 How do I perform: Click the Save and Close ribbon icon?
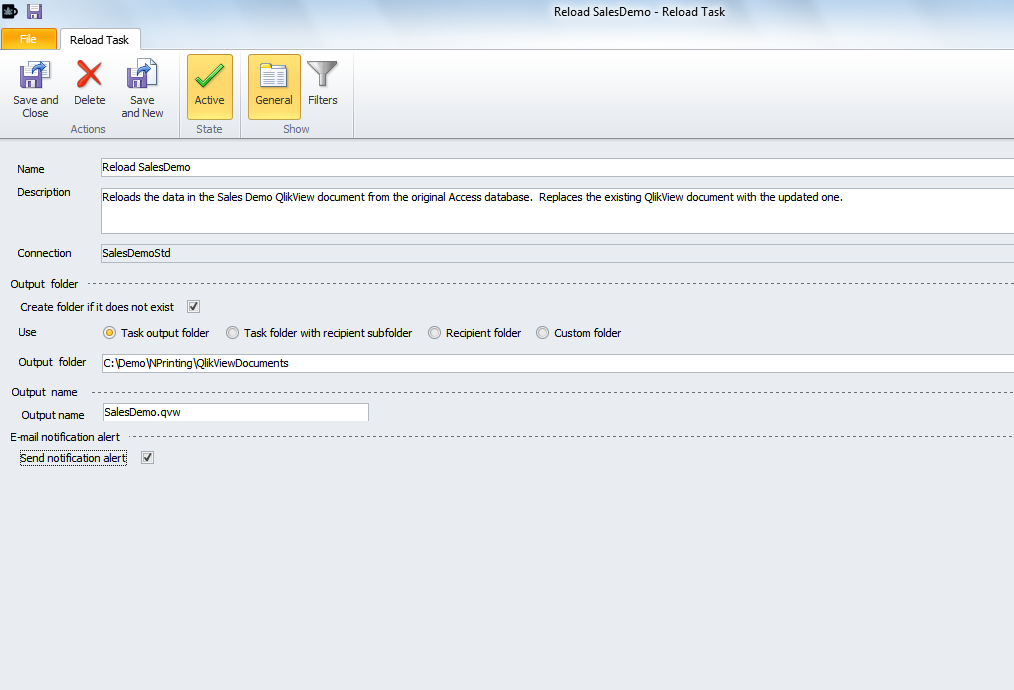point(35,89)
